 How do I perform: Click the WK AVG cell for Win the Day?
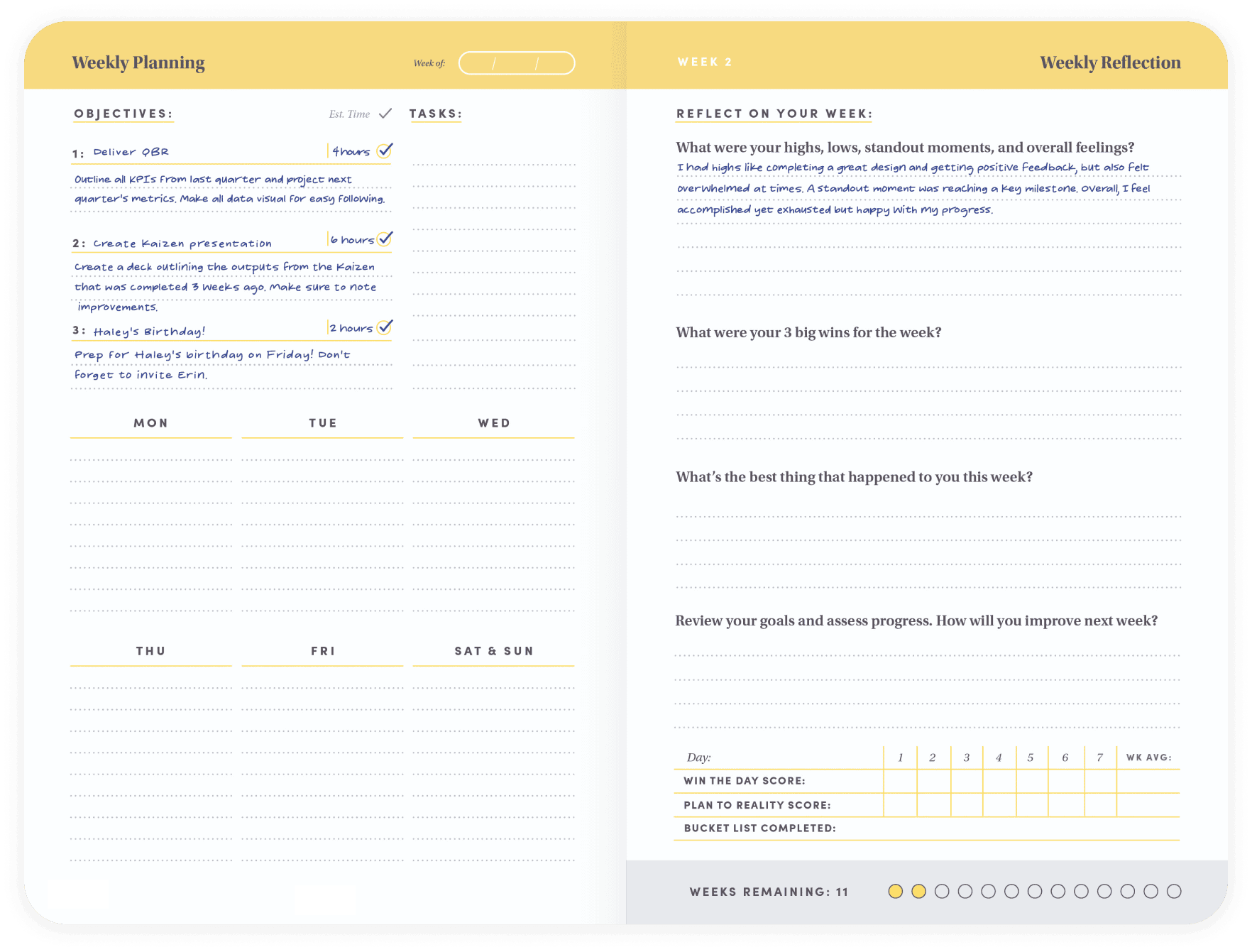point(1148,781)
